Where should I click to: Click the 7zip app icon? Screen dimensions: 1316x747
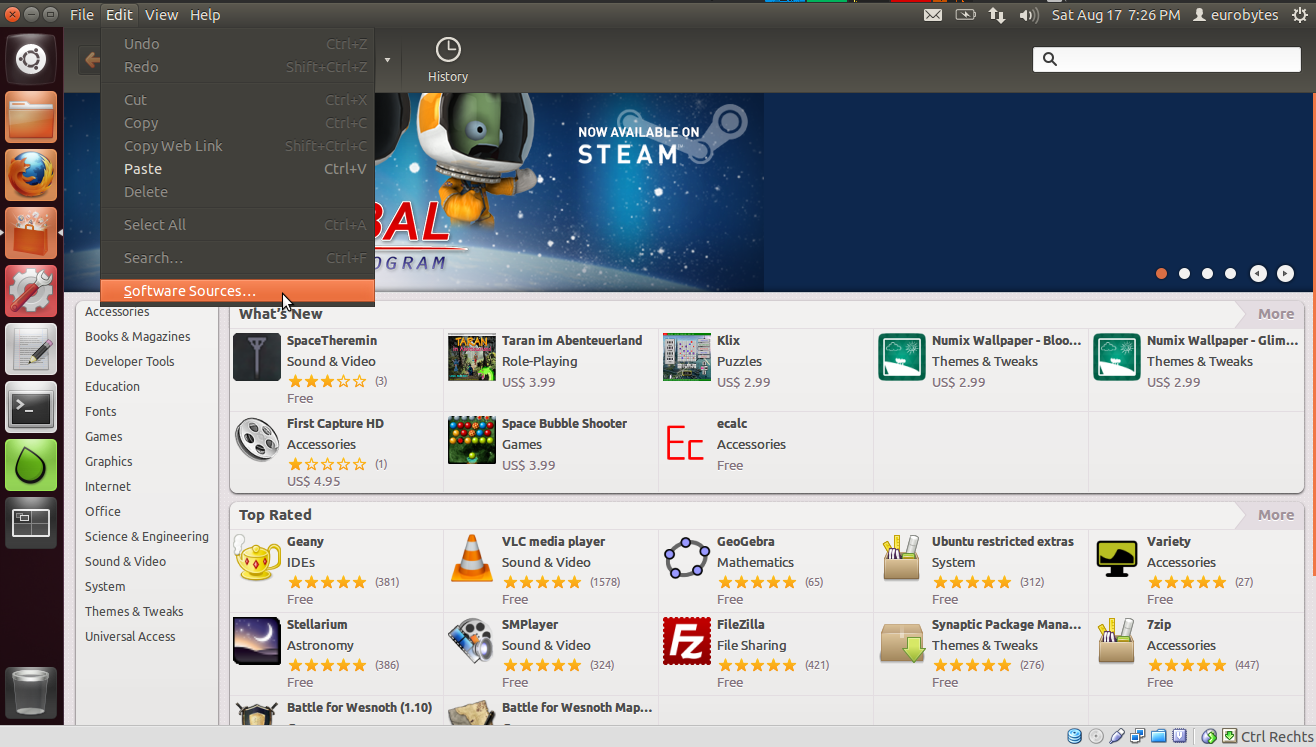point(1117,642)
